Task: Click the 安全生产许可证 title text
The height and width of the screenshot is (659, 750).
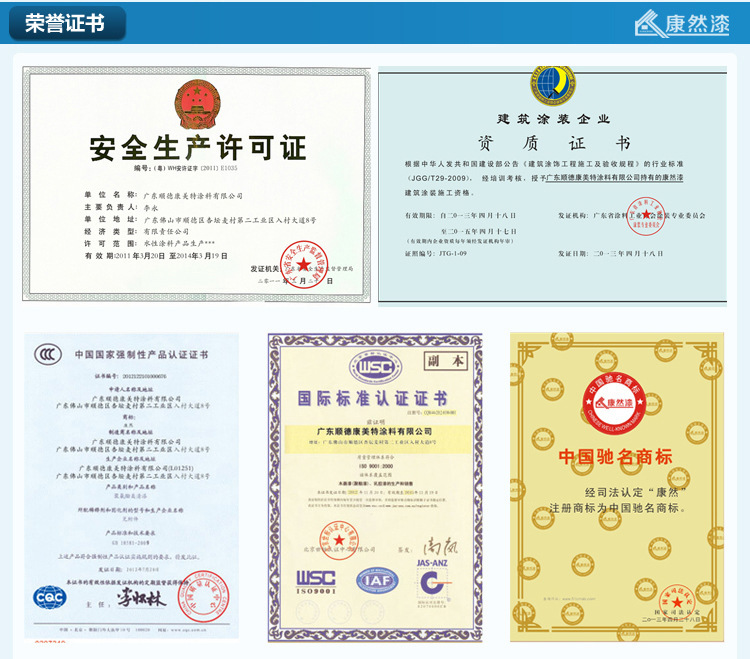Action: coord(197,148)
